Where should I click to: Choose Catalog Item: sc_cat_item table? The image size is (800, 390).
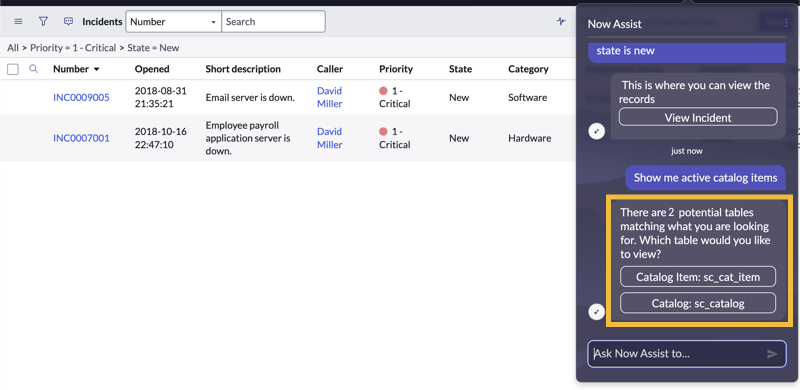(698, 277)
